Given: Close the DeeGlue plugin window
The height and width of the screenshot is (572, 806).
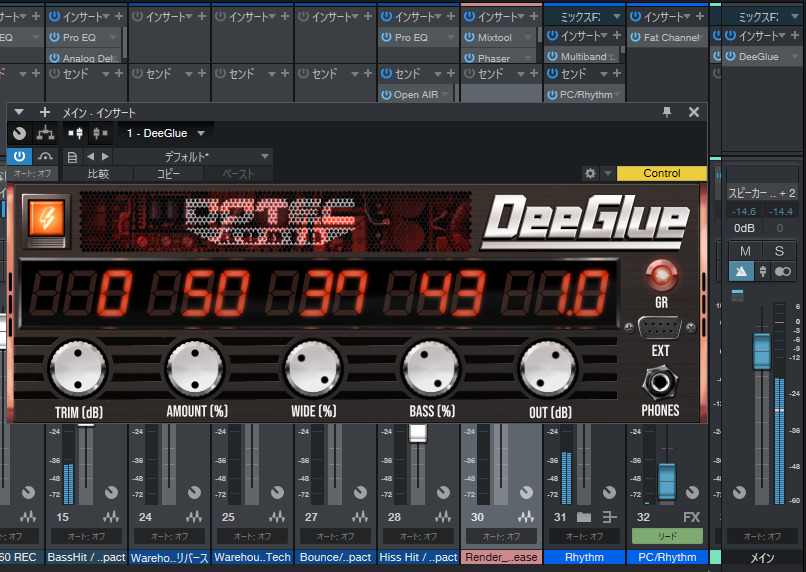Looking at the screenshot, I should pos(693,112).
